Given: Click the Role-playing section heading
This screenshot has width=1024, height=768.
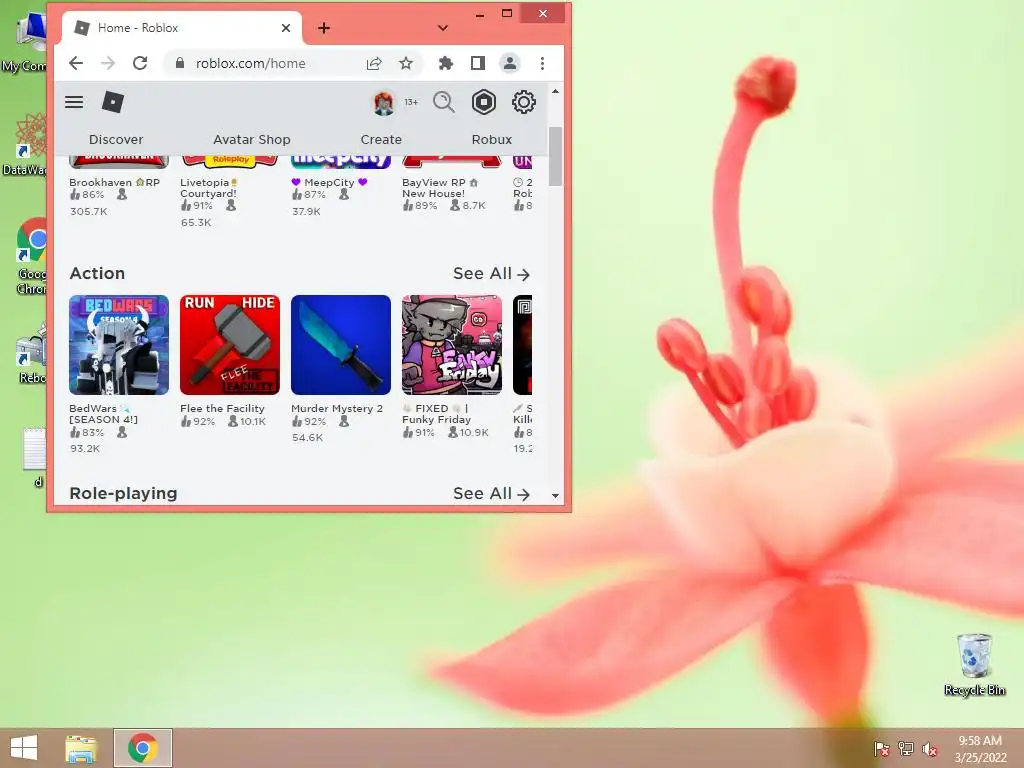Looking at the screenshot, I should tap(123, 494).
